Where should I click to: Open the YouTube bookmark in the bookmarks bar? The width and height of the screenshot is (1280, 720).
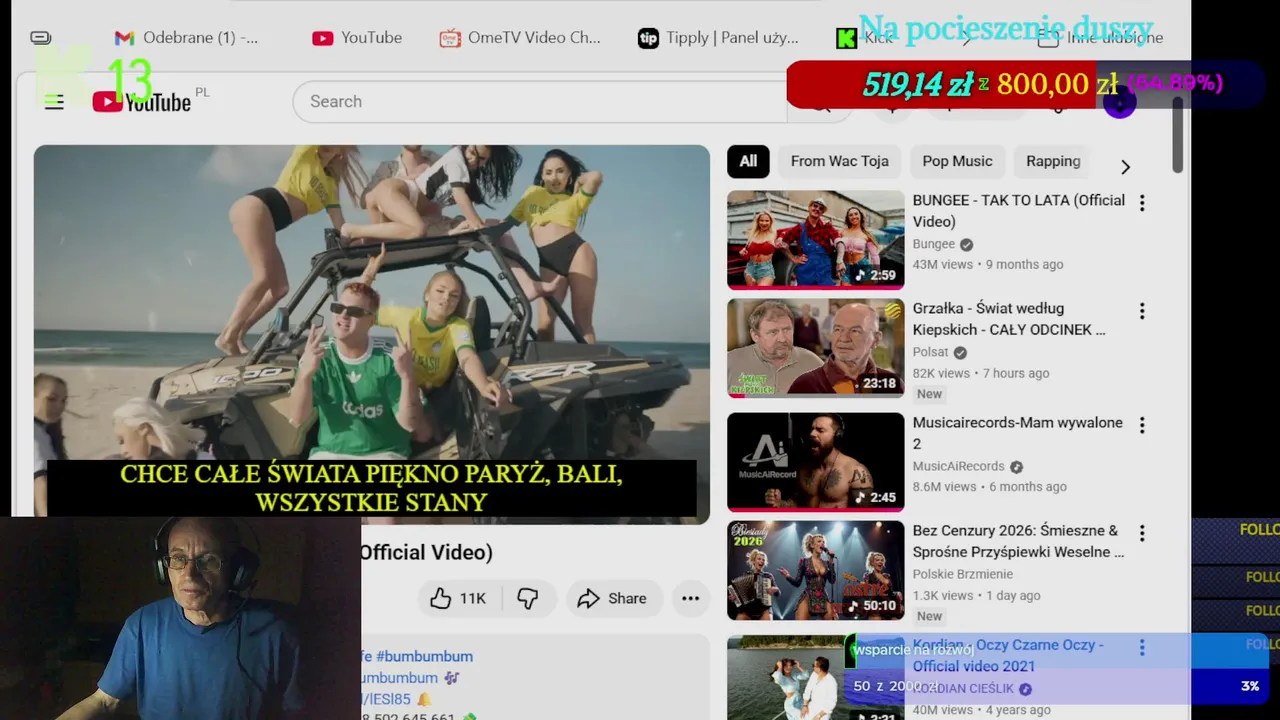click(x=357, y=38)
